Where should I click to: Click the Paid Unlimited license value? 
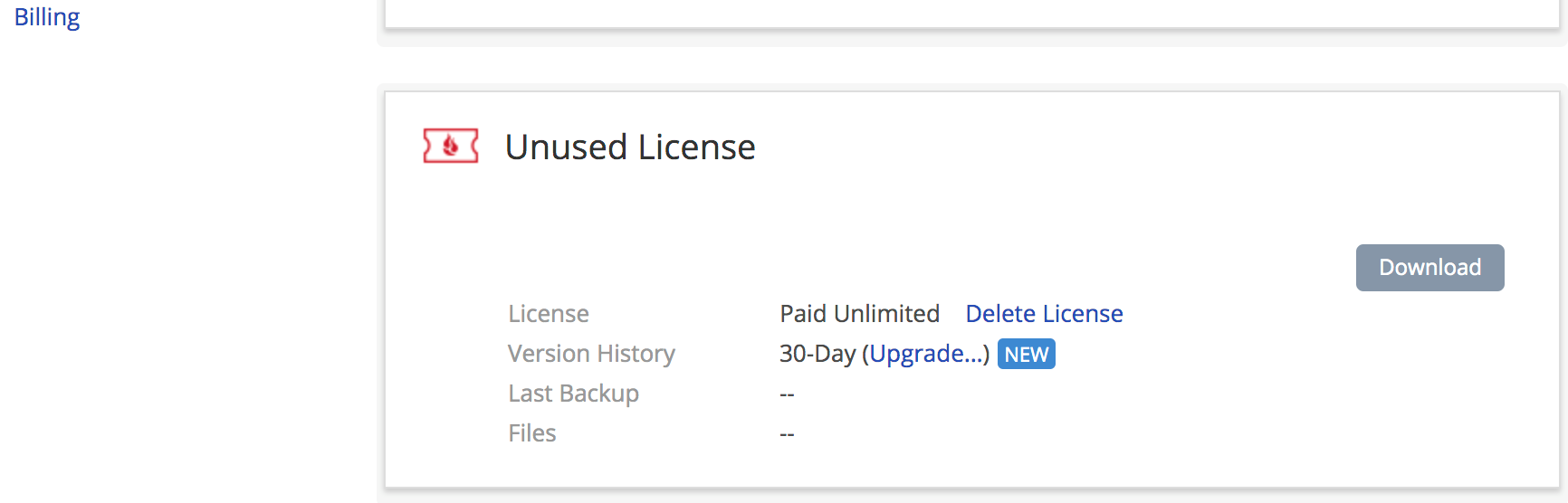click(x=860, y=314)
